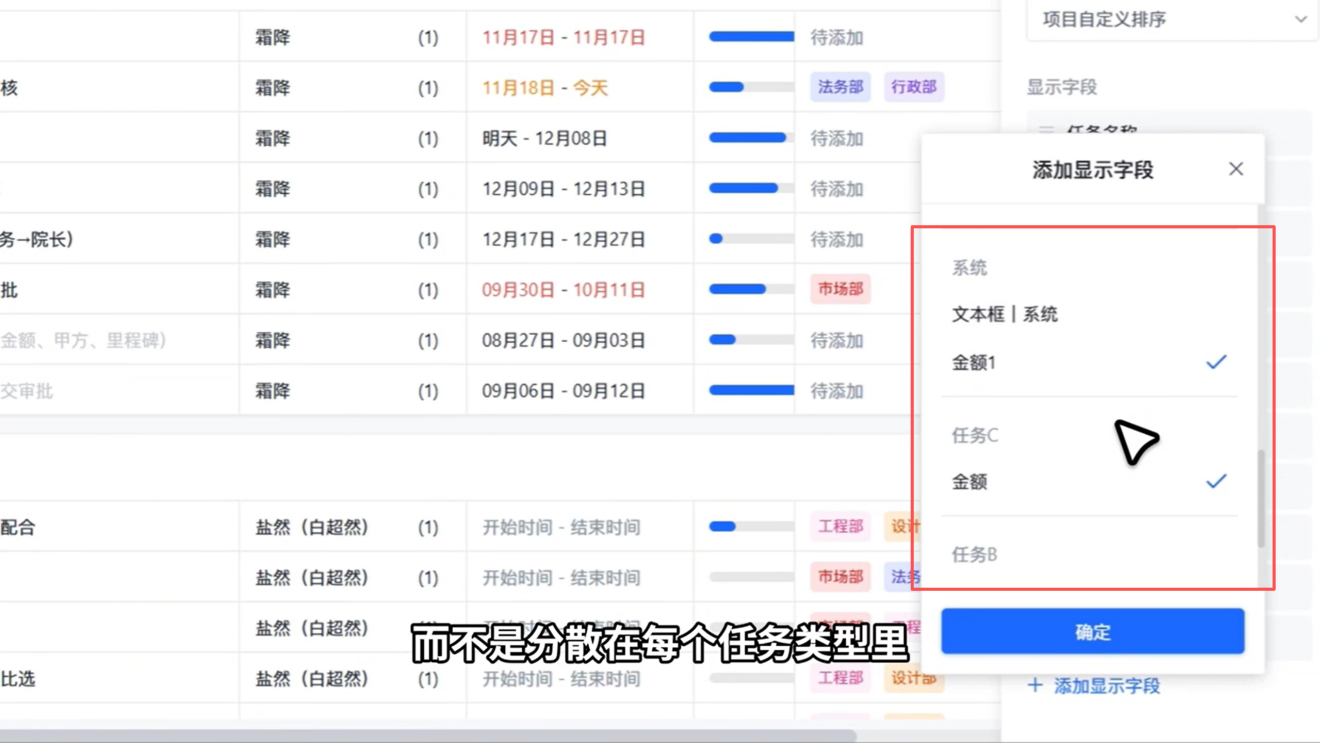Click the dialog's vertical scrollbar thumb

1261,498
